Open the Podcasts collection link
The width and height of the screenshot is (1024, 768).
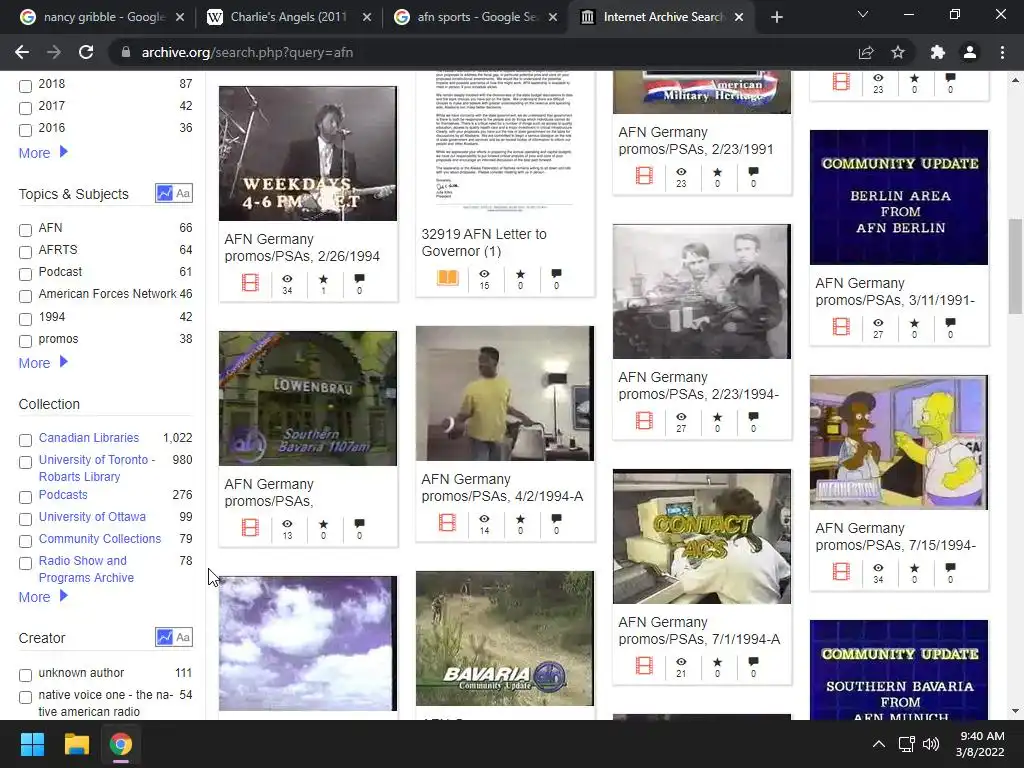63,494
